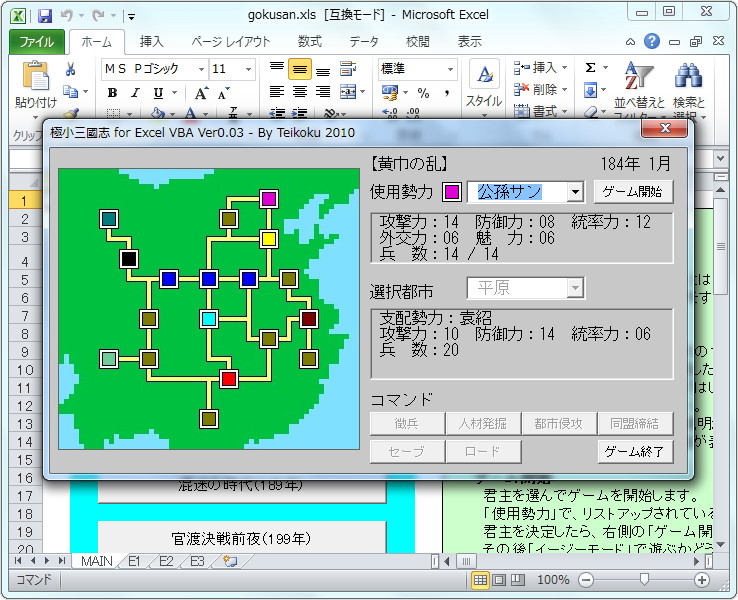The image size is (738, 600).
Task: Click the vertical scrollbar down arrow
Action: coord(720,544)
